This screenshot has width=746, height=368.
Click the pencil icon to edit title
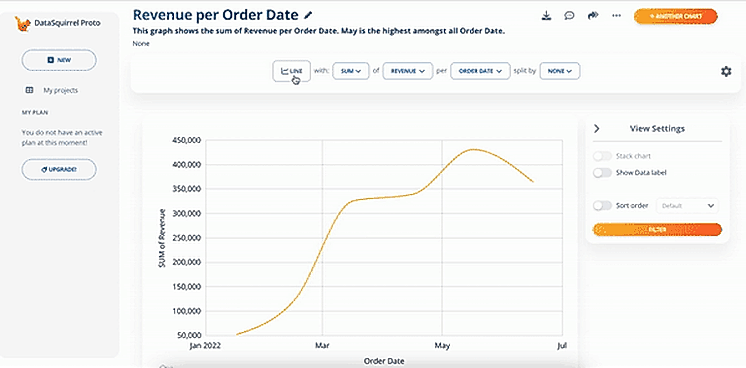[308, 15]
